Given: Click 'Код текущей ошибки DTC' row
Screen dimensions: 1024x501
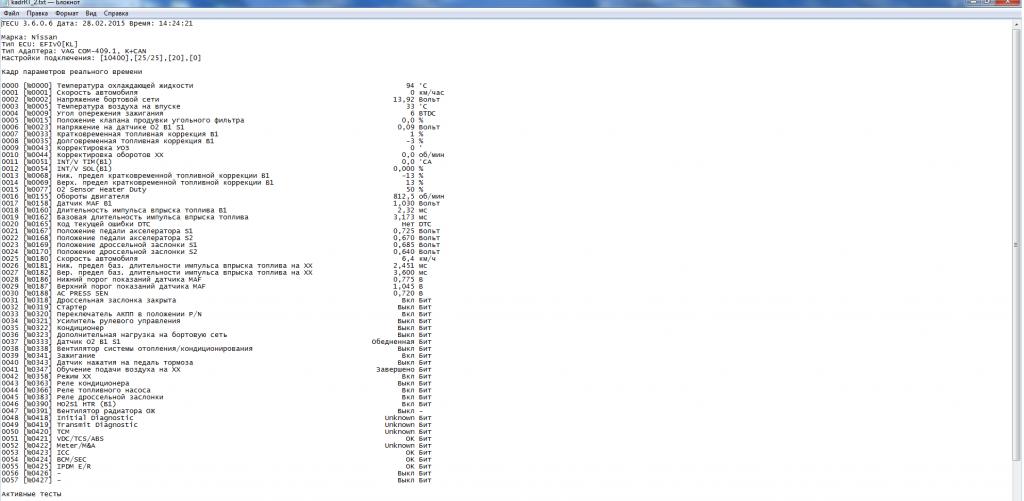Looking at the screenshot, I should [223, 224].
